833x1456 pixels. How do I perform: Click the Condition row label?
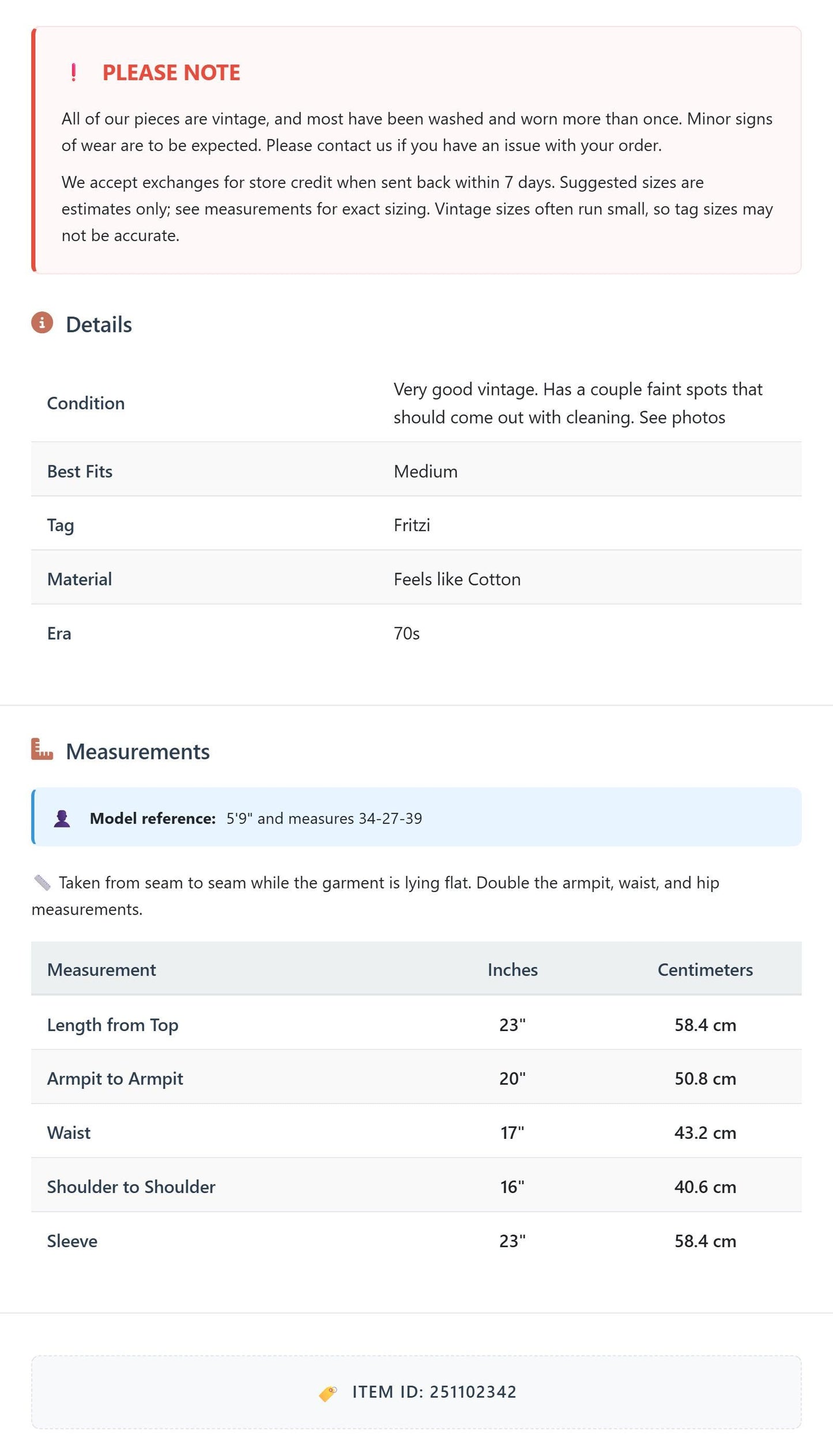tap(86, 403)
